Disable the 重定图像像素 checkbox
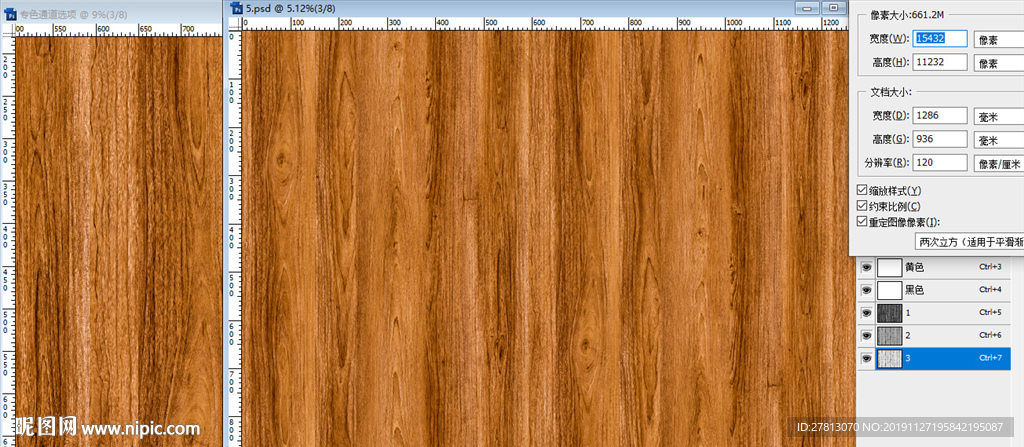Screen dimensions: 1024x447 862,222
